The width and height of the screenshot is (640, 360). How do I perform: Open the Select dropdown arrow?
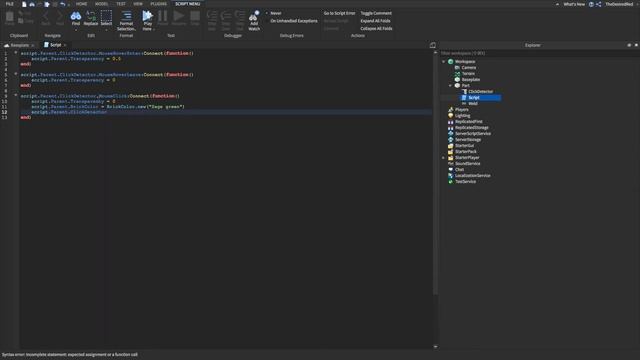pos(106,29)
